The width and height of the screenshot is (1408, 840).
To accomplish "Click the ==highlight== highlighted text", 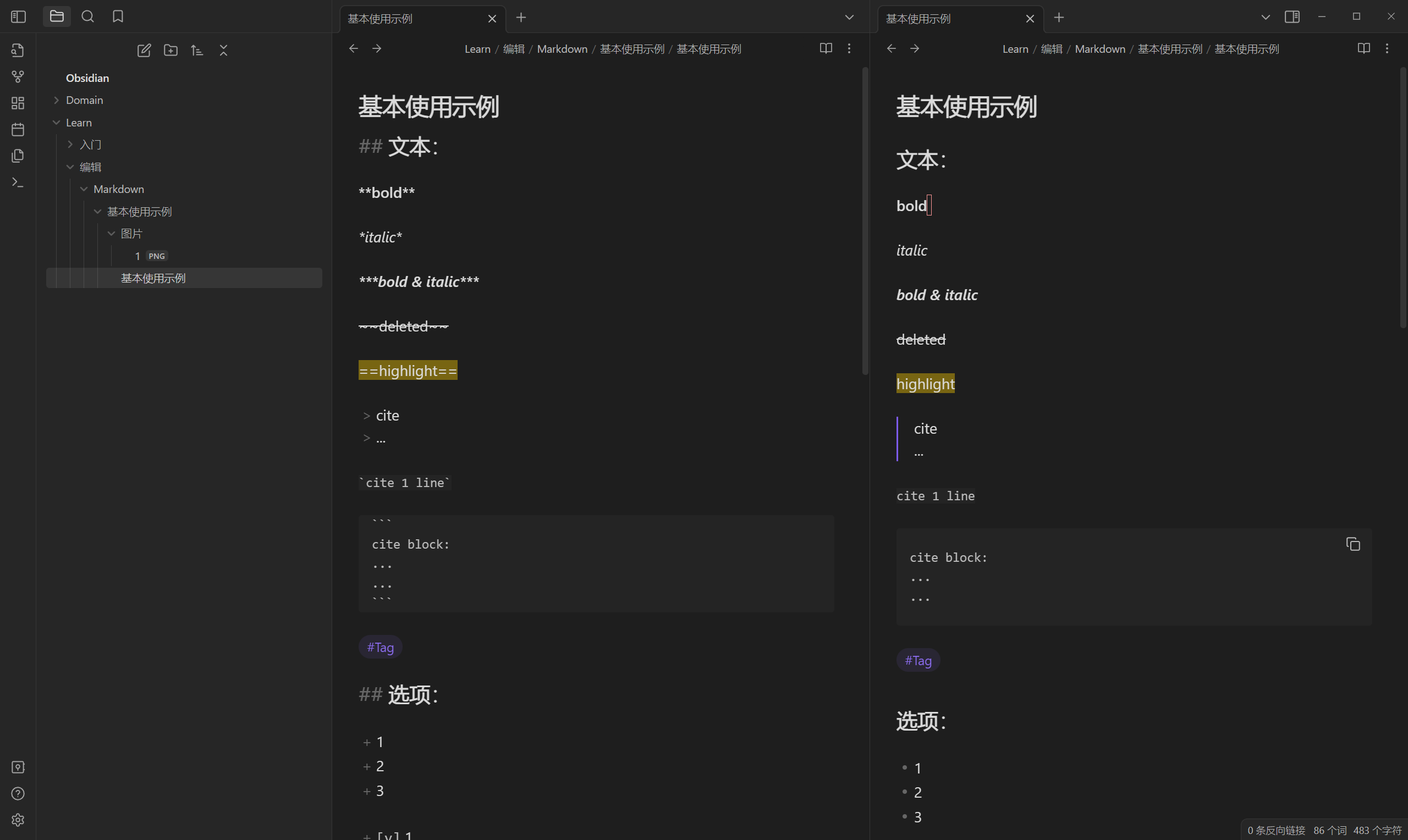I will click(x=407, y=370).
